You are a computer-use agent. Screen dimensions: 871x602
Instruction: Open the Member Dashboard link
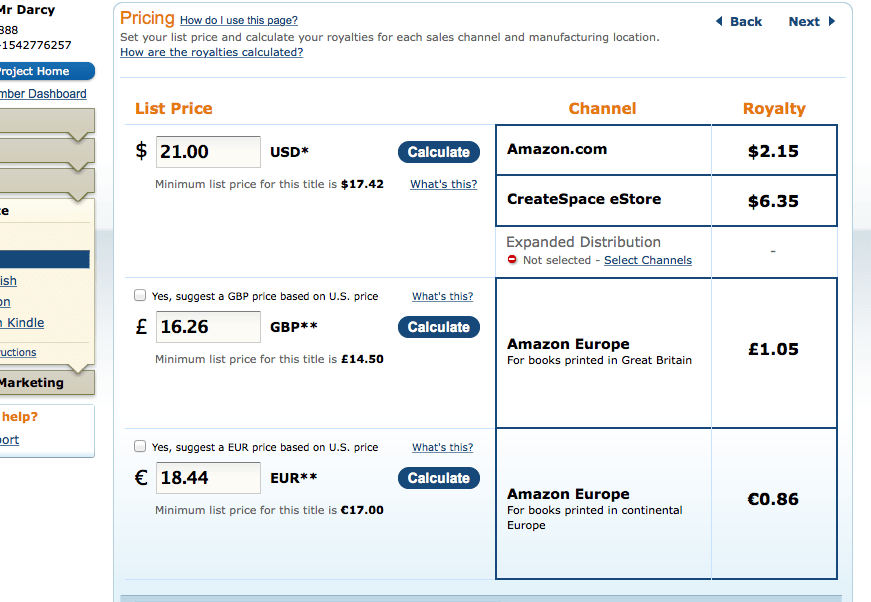pos(43,94)
